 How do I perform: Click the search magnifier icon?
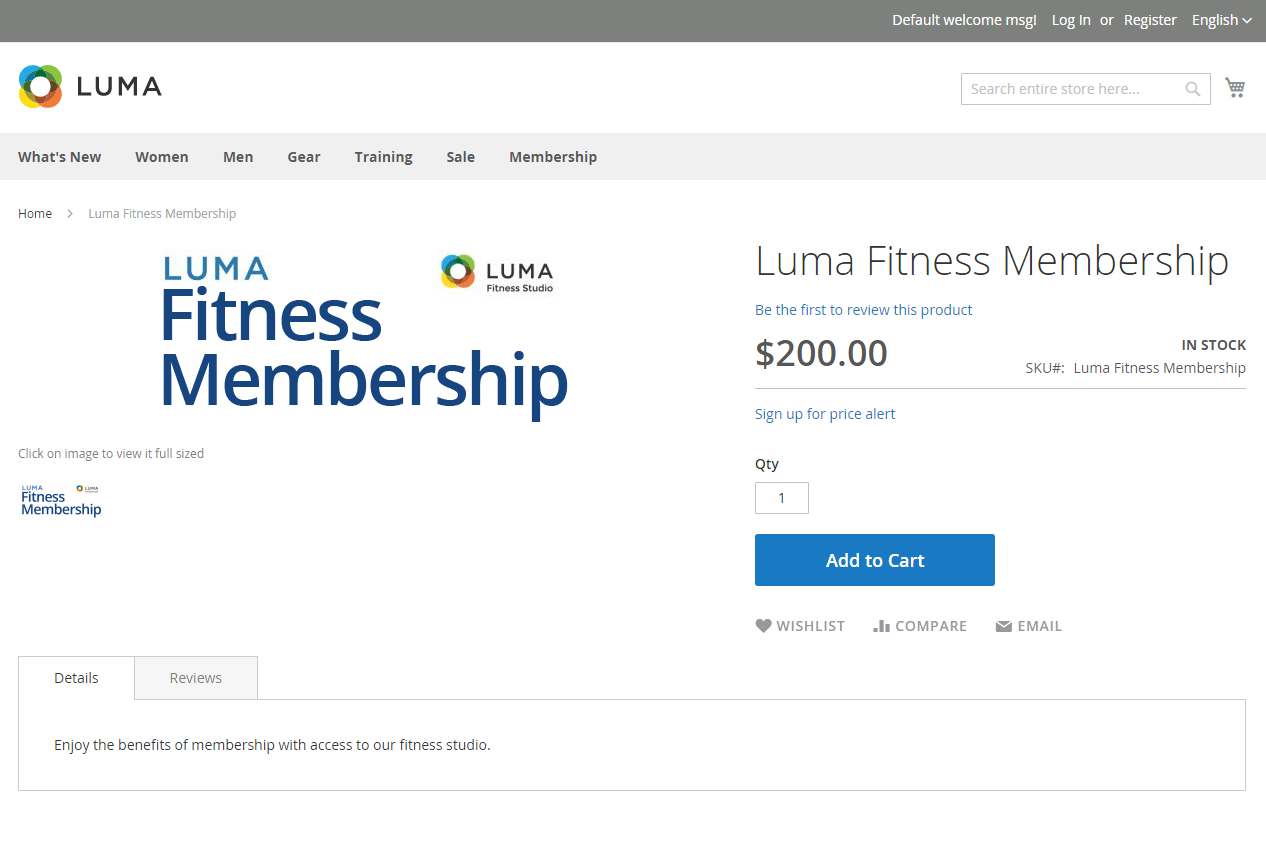pyautogui.click(x=1193, y=89)
